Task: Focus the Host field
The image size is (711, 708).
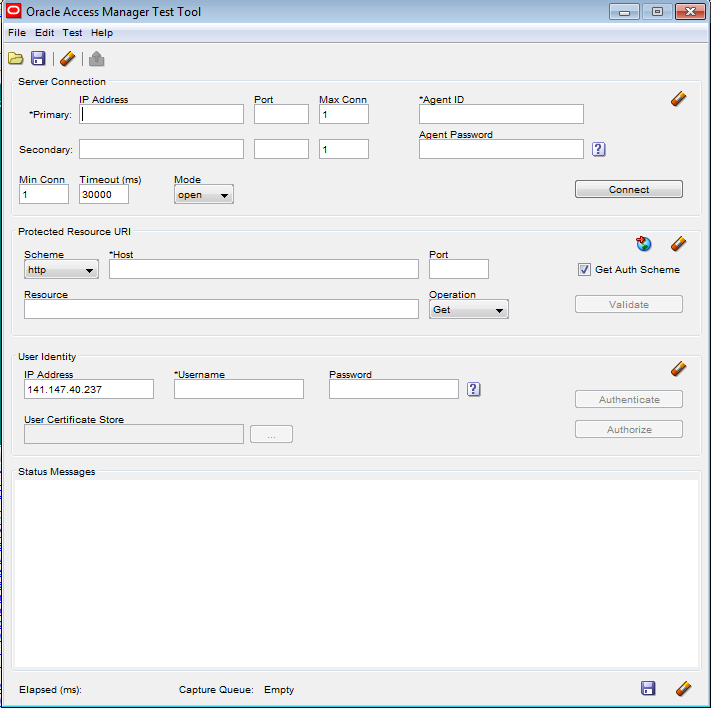Action: 263,269
